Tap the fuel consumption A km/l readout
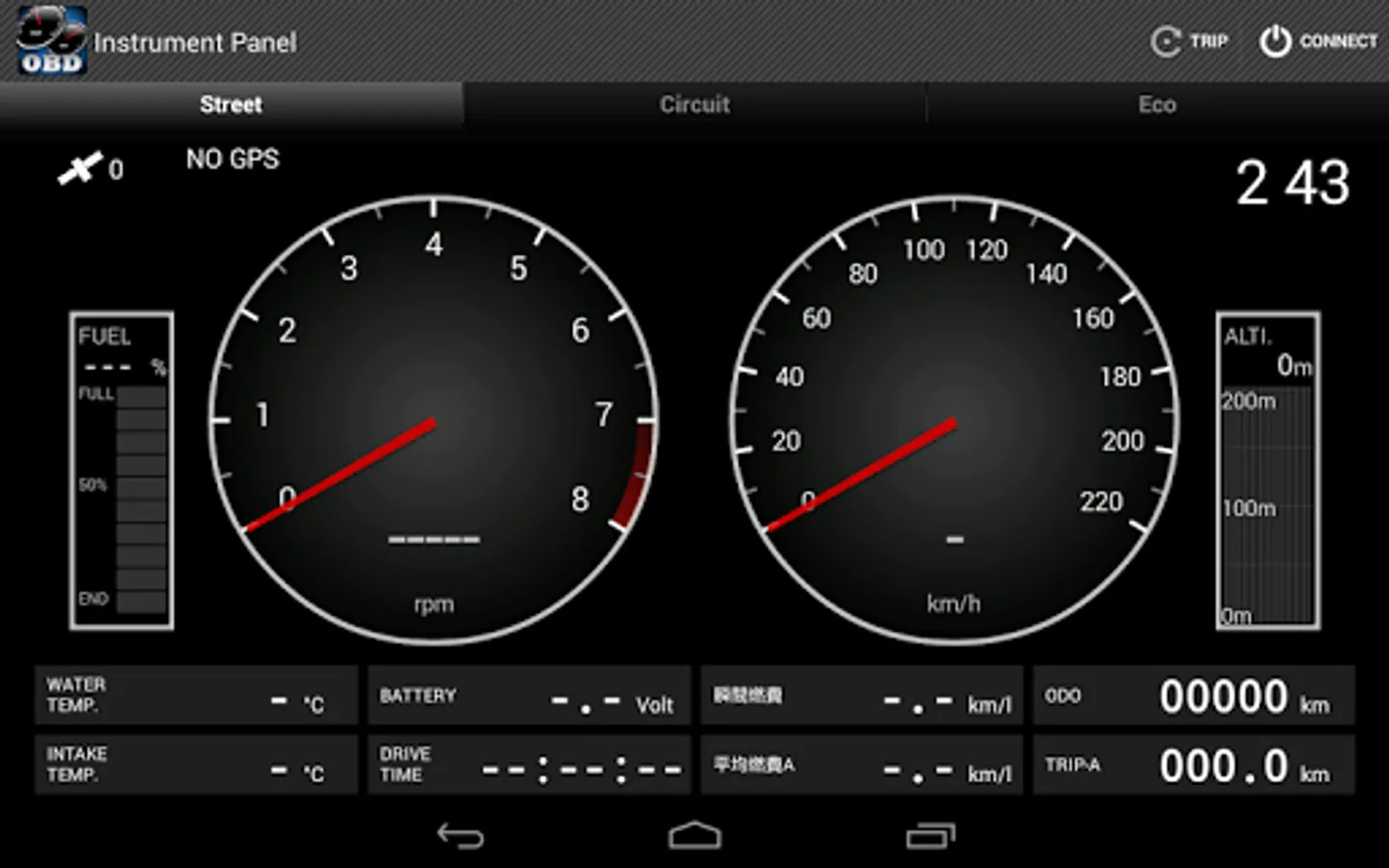The image size is (1389, 868). [x=861, y=764]
